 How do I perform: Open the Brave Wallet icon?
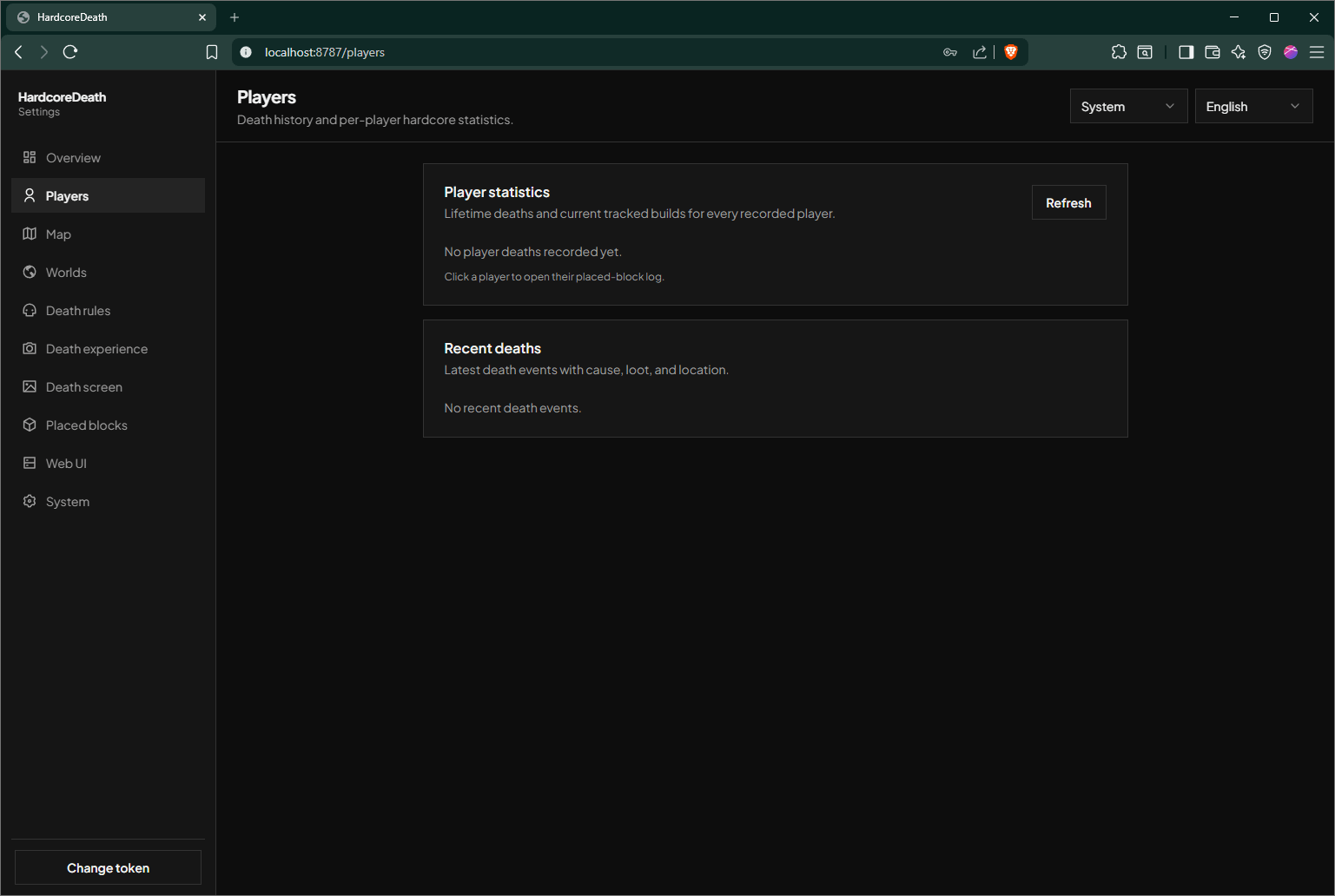point(1213,52)
